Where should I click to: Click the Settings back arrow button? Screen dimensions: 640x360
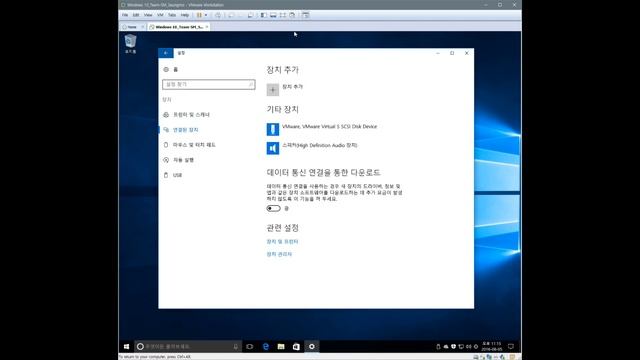click(x=166, y=53)
